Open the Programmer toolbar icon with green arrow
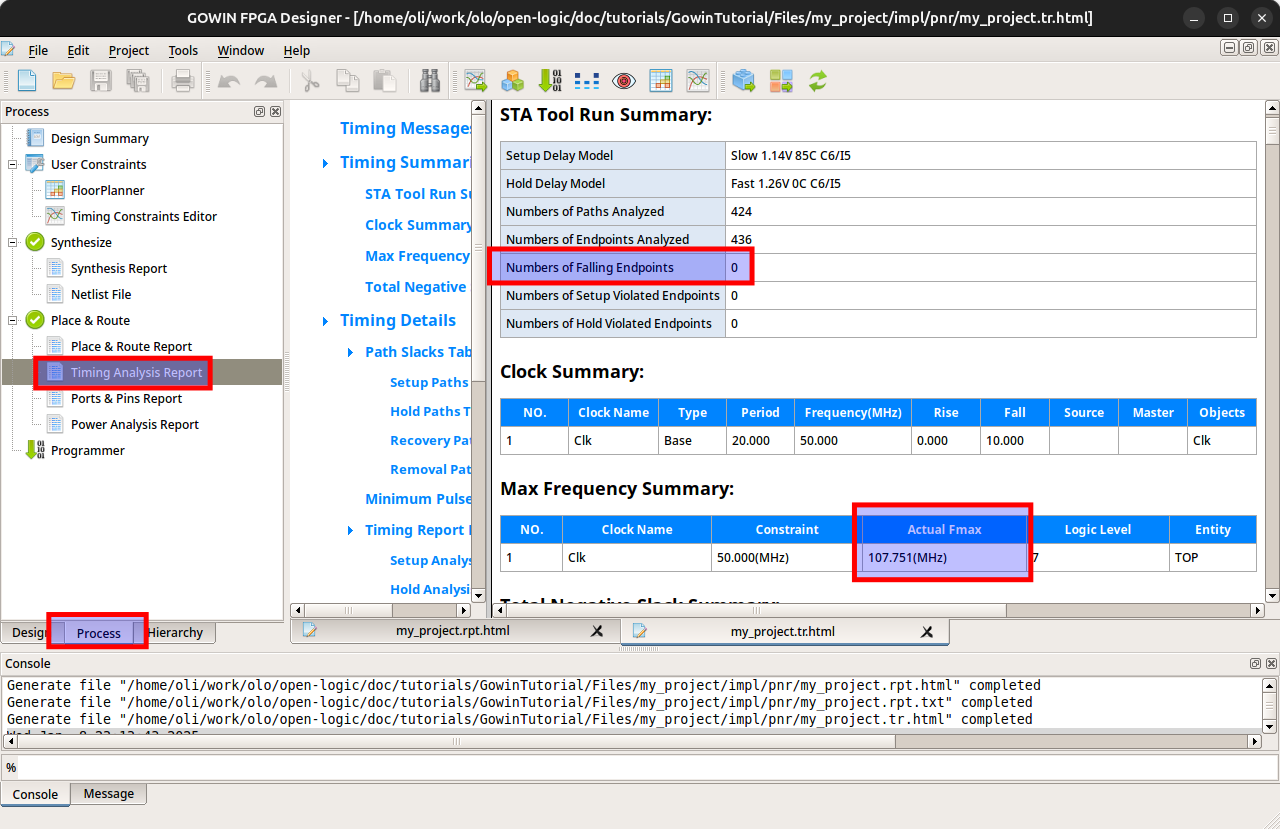The height and width of the screenshot is (829, 1280). tap(550, 81)
